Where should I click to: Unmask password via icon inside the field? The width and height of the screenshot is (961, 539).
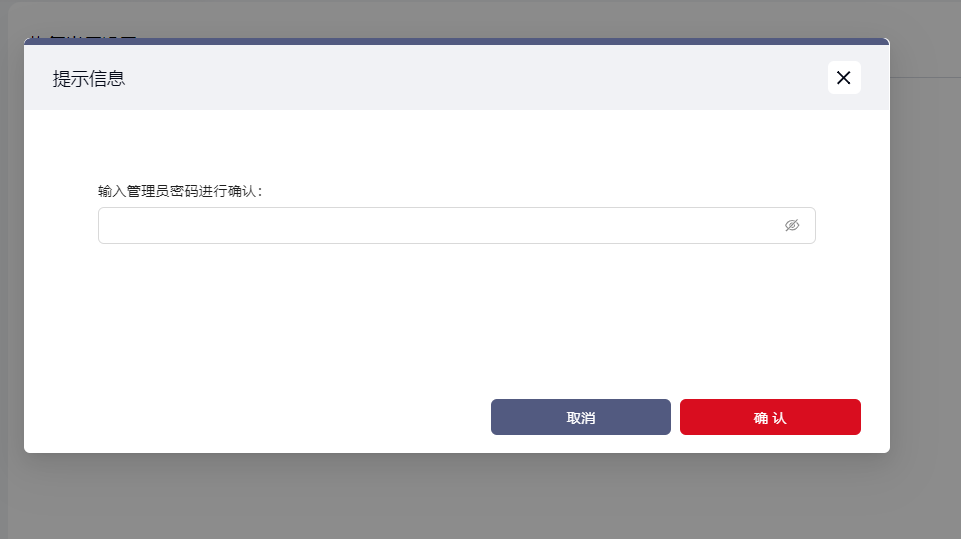[x=792, y=225]
